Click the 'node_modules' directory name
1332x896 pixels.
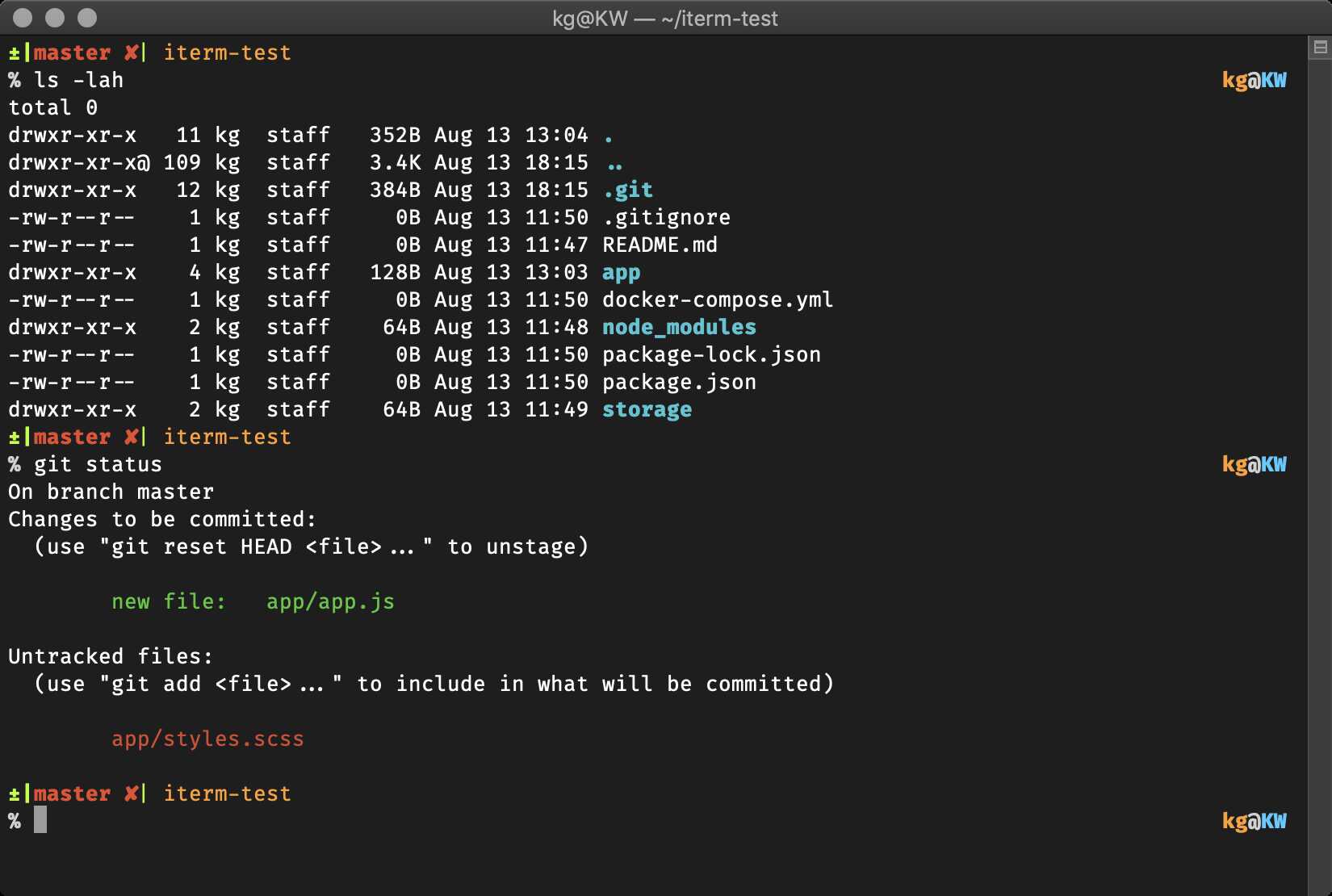point(680,328)
